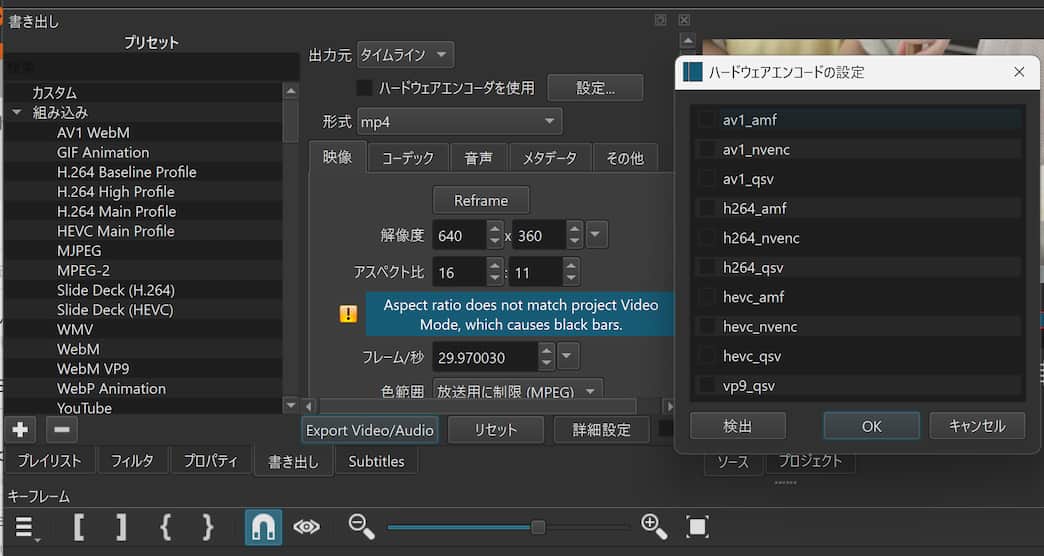Collapse the 組み込み preset group
The image size is (1044, 556).
click(x=17, y=113)
